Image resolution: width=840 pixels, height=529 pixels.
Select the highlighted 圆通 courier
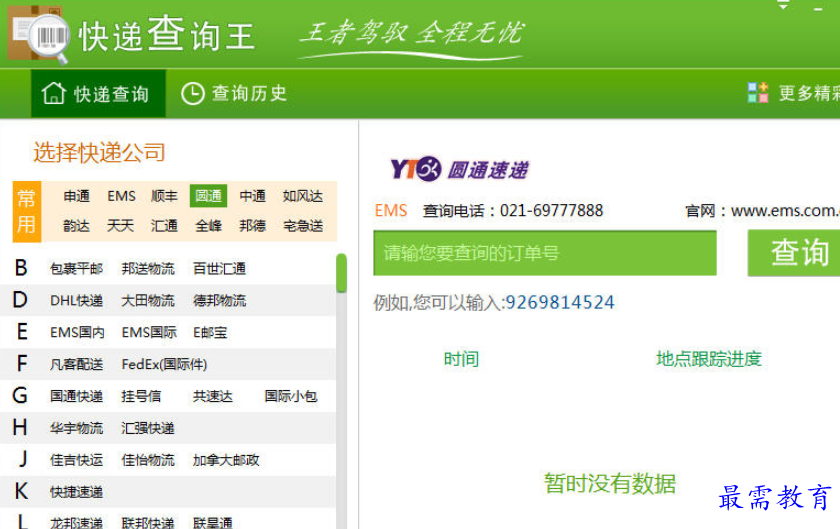(x=208, y=196)
